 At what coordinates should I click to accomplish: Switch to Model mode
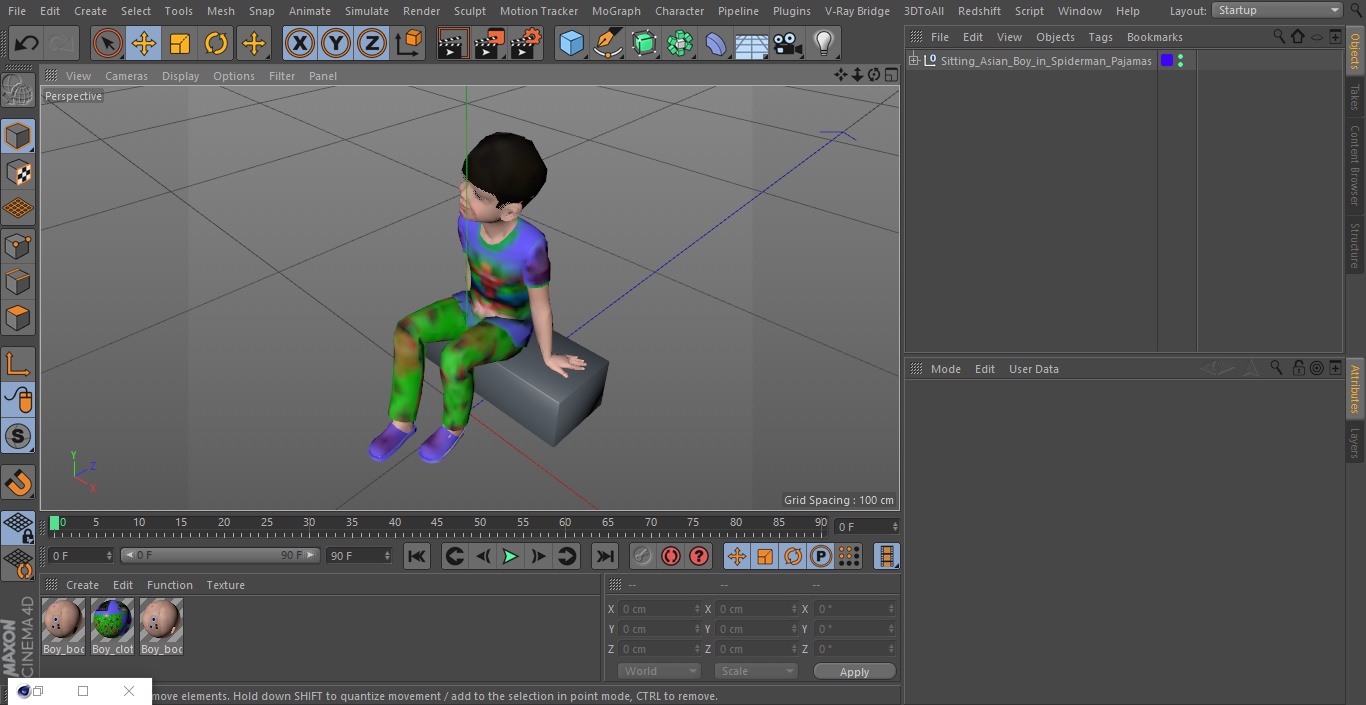19,136
